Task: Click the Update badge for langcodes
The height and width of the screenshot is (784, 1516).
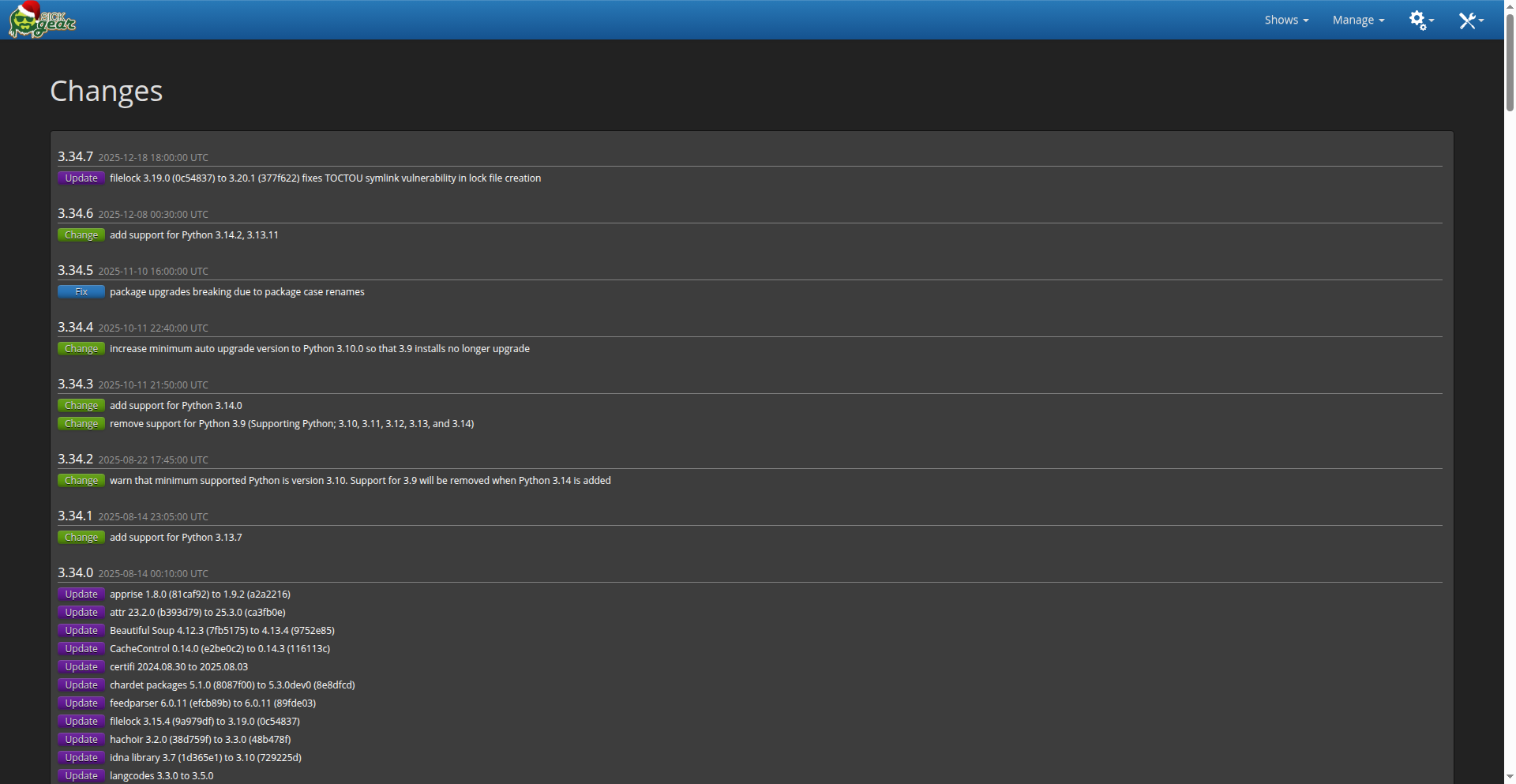Action: point(81,775)
